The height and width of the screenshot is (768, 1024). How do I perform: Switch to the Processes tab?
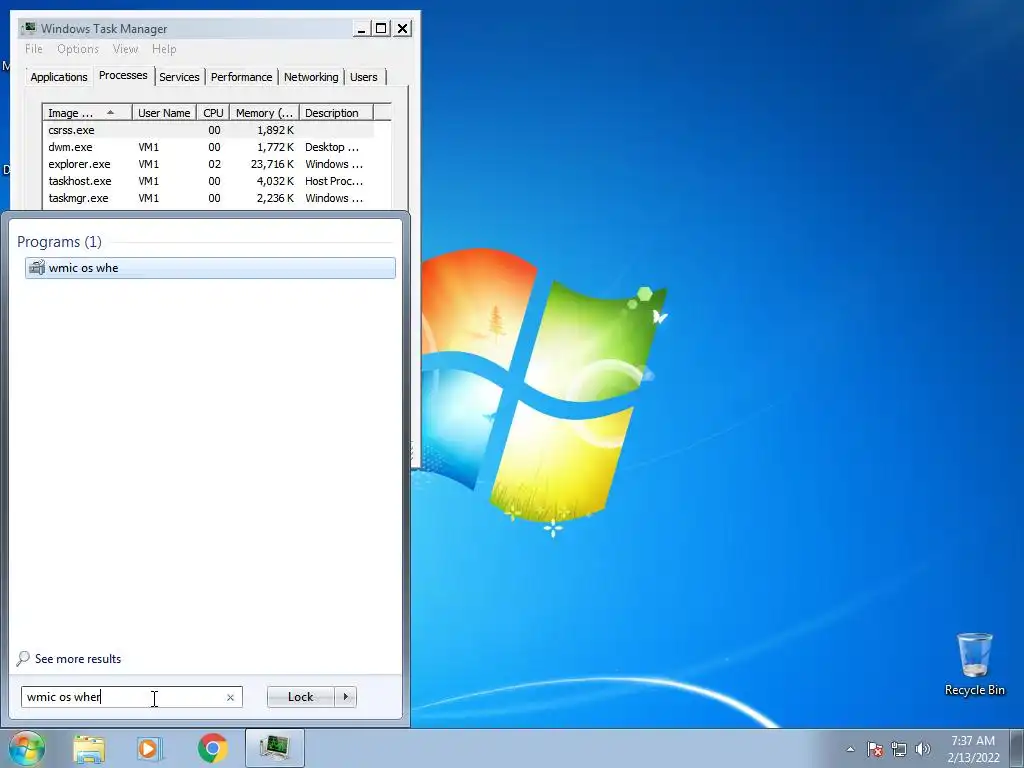click(123, 75)
